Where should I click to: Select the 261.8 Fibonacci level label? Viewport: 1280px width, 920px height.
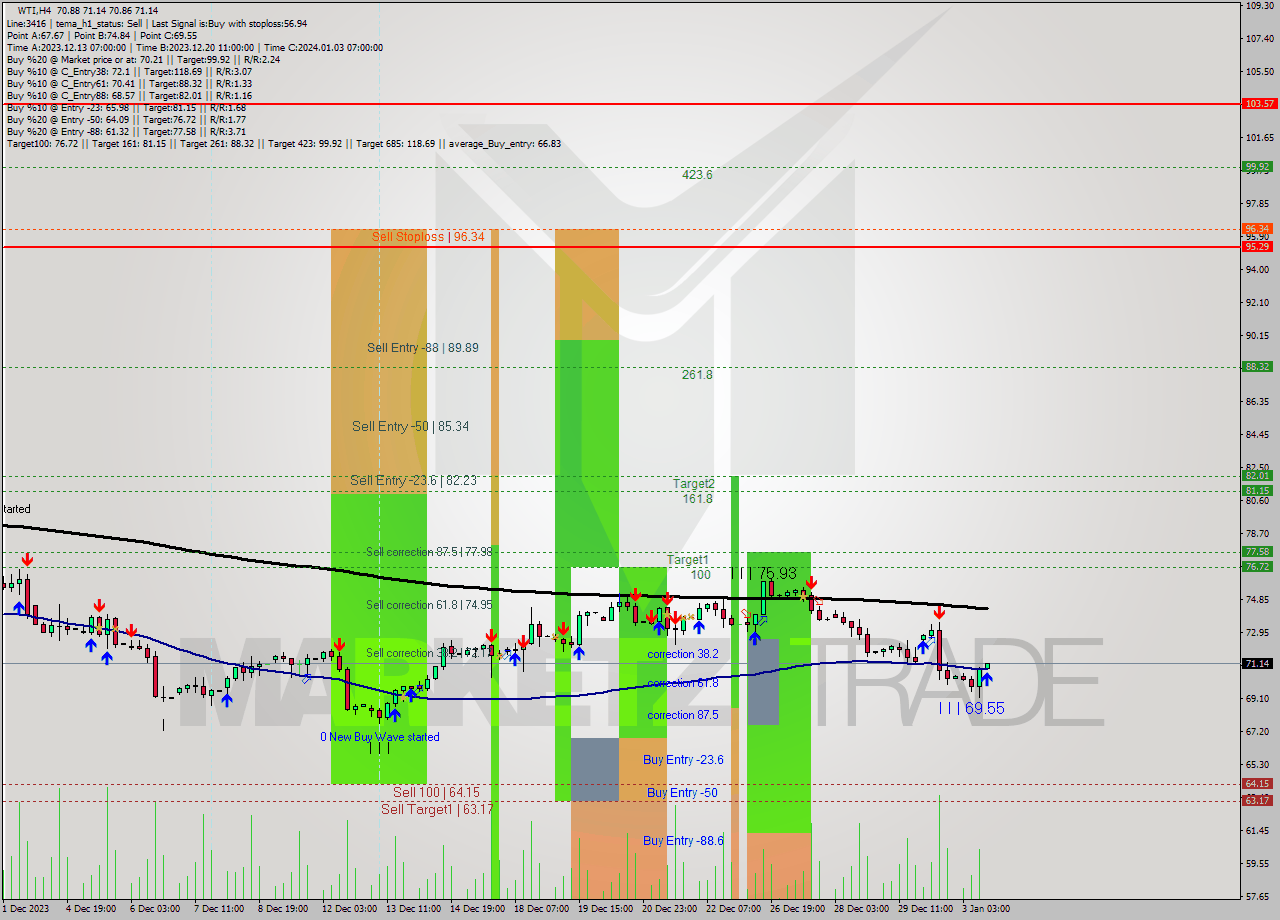[697, 375]
